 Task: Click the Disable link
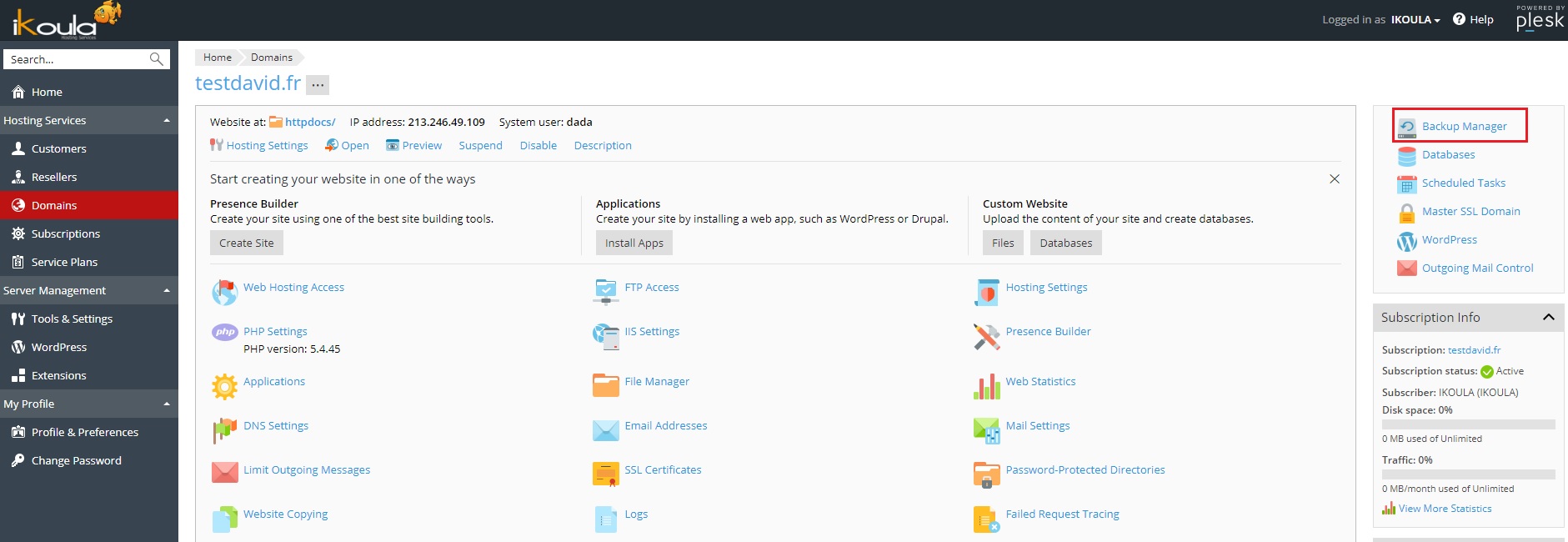click(x=539, y=145)
